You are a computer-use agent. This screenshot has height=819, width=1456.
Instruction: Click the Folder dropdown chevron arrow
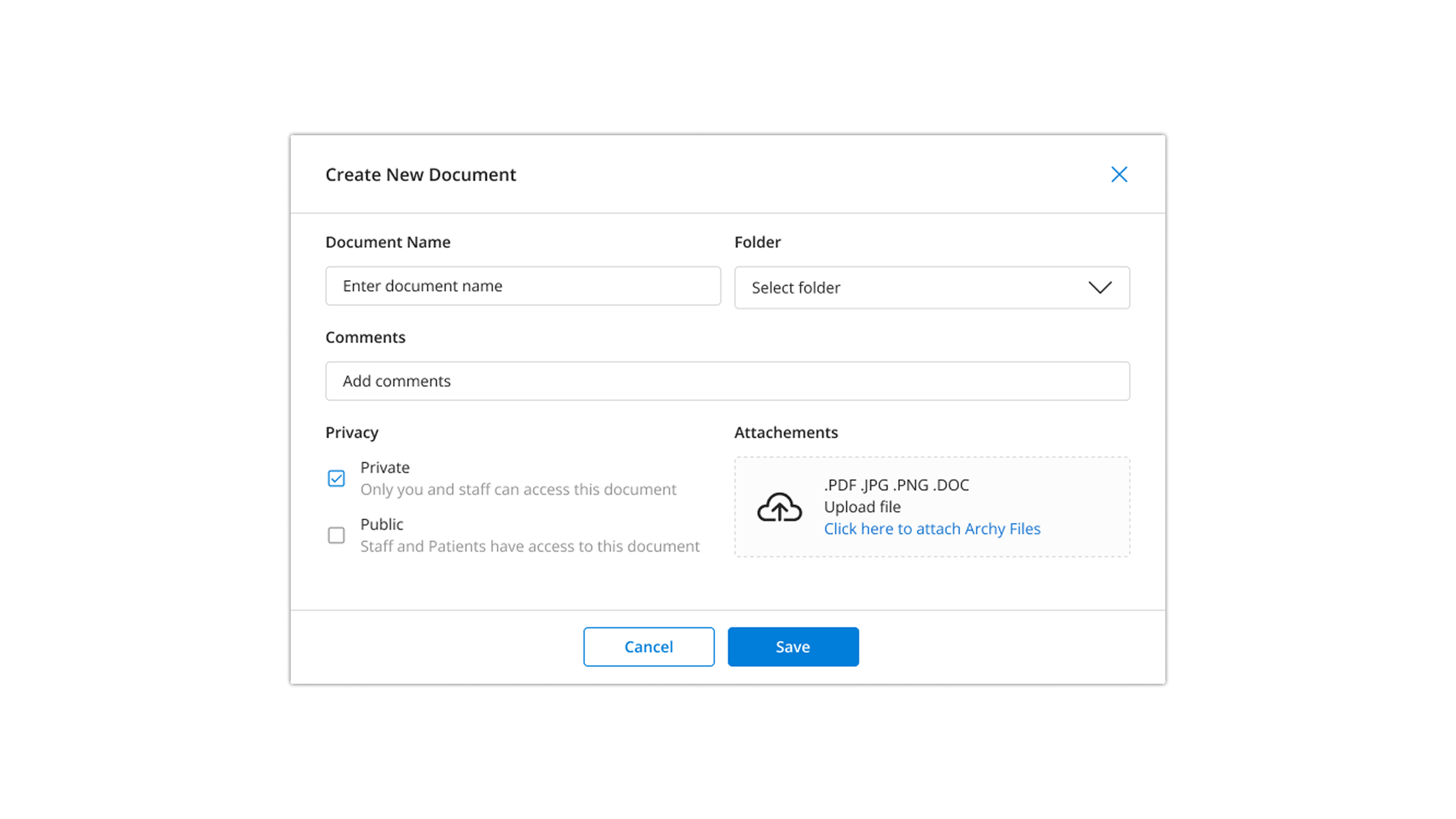1100,288
